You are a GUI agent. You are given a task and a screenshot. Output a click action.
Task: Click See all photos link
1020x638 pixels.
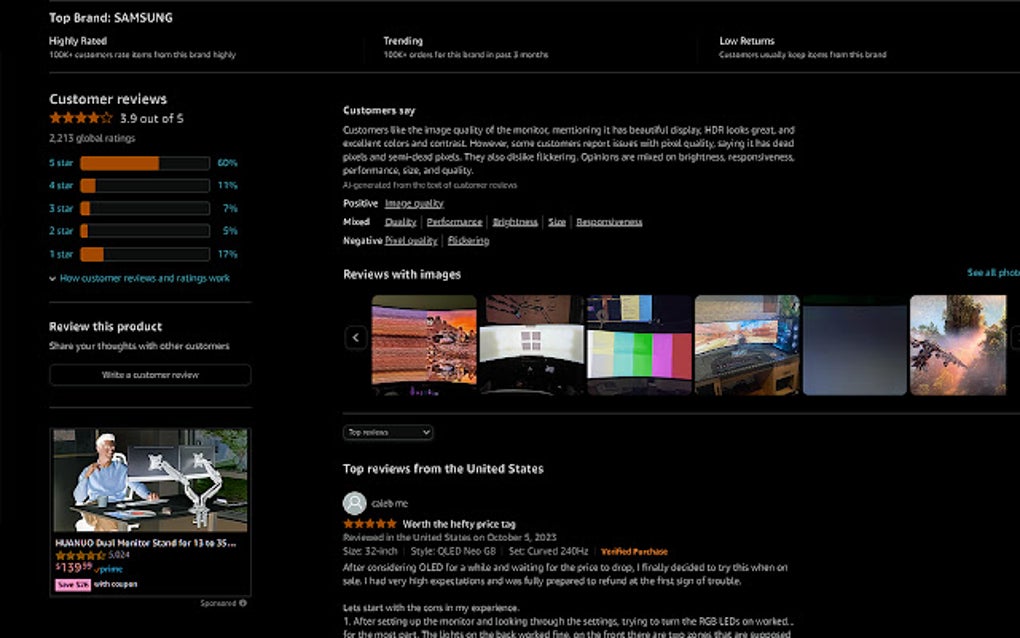pos(993,272)
